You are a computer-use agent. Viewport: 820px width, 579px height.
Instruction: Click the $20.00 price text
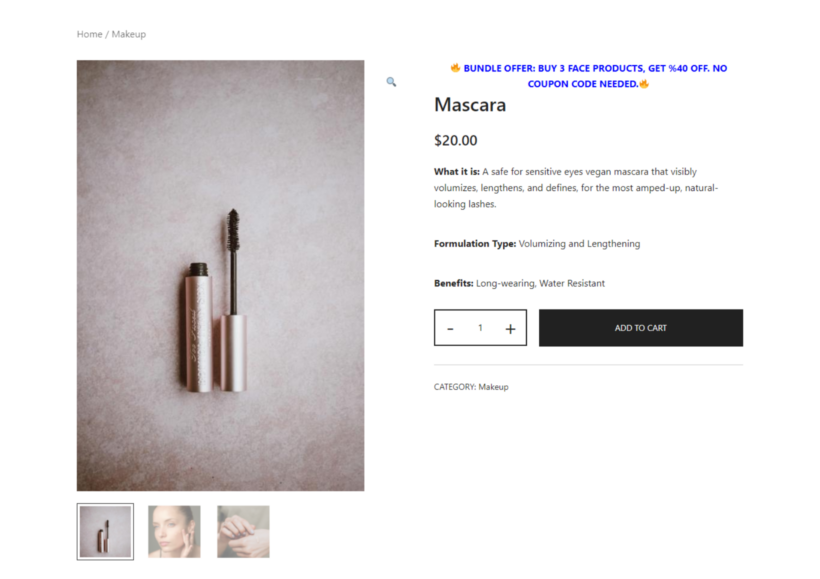pyautogui.click(x=456, y=140)
